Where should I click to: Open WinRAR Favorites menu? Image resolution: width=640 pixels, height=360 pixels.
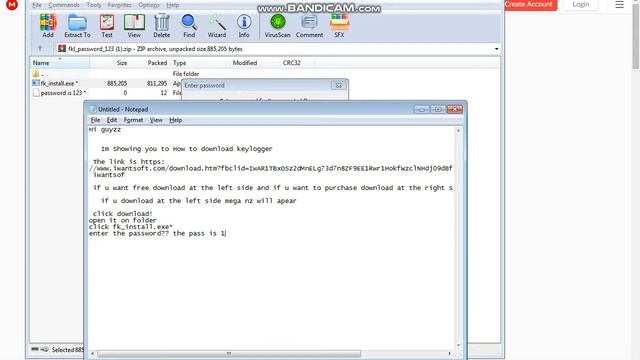120,5
